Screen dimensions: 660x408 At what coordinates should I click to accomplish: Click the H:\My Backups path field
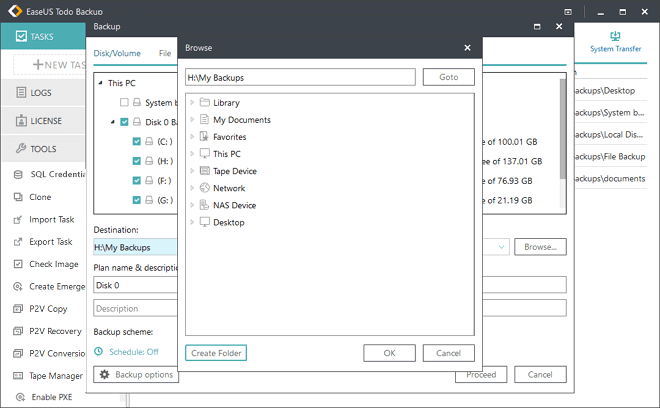tap(300, 77)
